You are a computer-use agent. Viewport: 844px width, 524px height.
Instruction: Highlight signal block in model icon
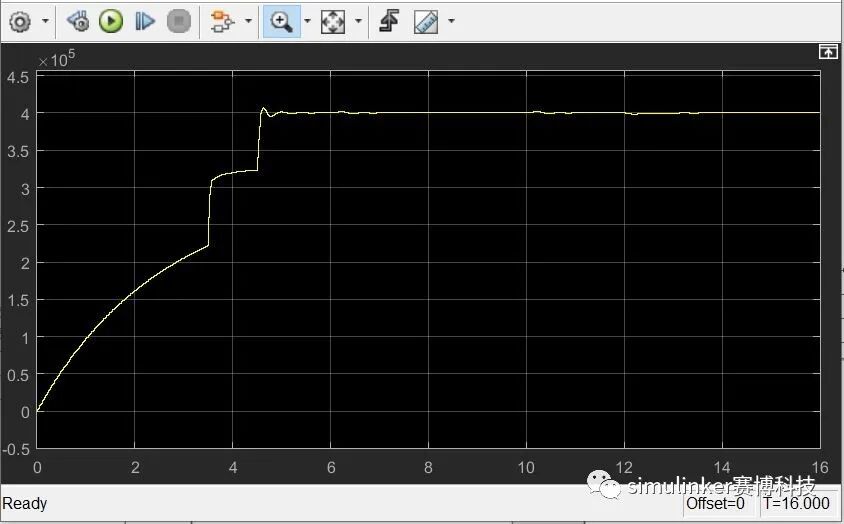(222, 22)
